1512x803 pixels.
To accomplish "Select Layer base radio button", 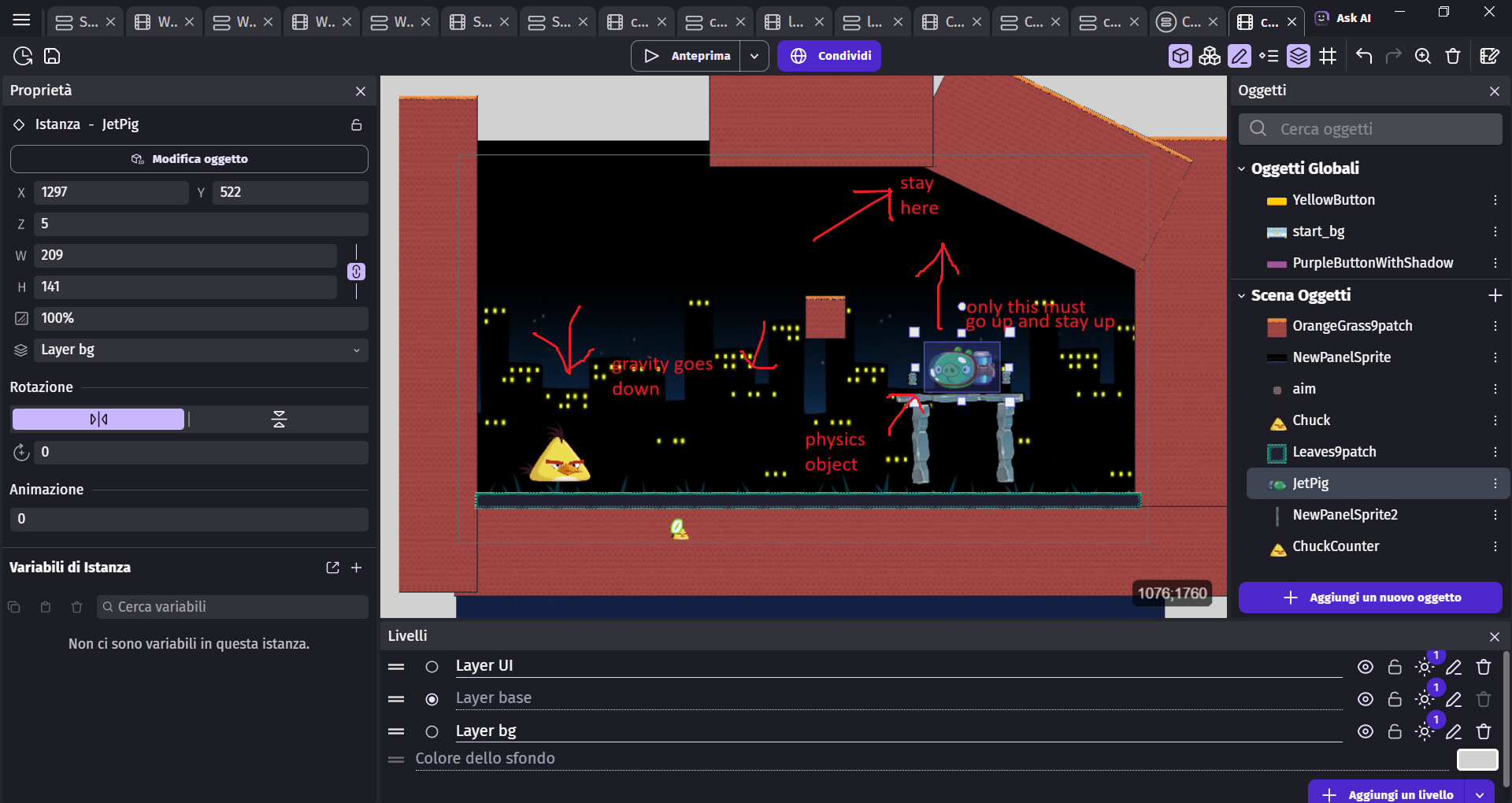I will [432, 699].
